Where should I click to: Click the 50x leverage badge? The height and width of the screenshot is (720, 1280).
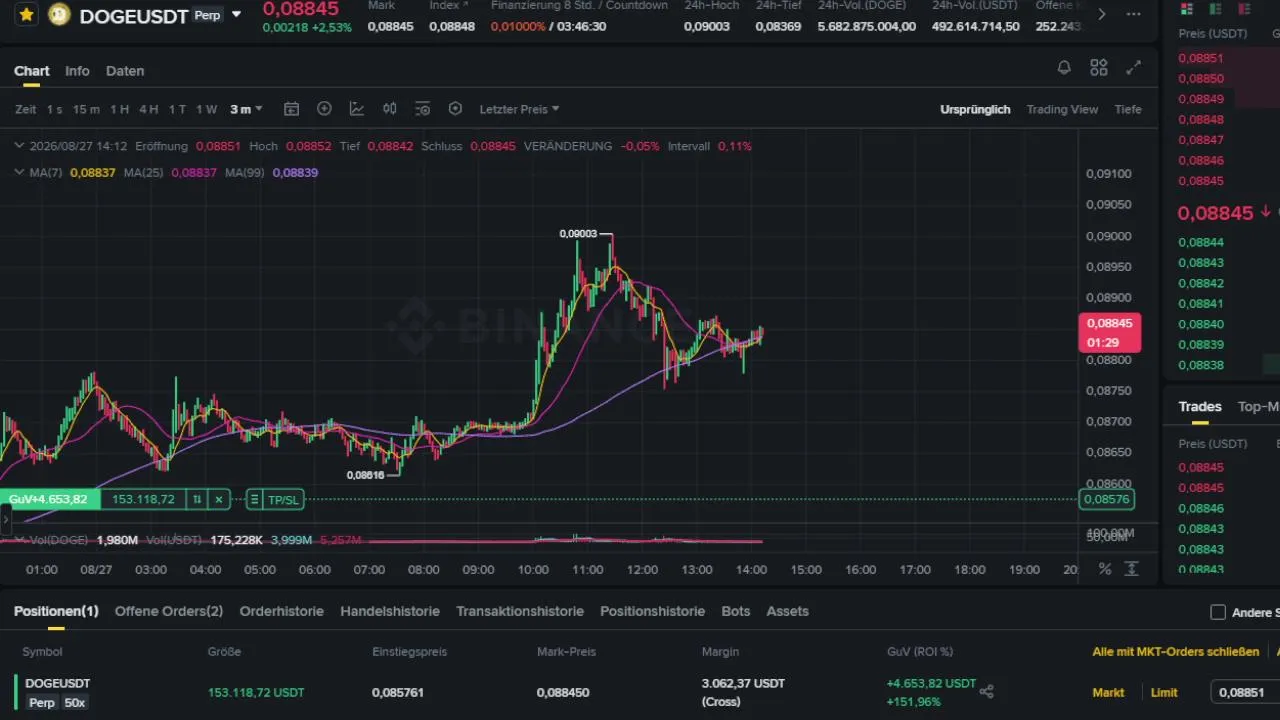(x=75, y=703)
